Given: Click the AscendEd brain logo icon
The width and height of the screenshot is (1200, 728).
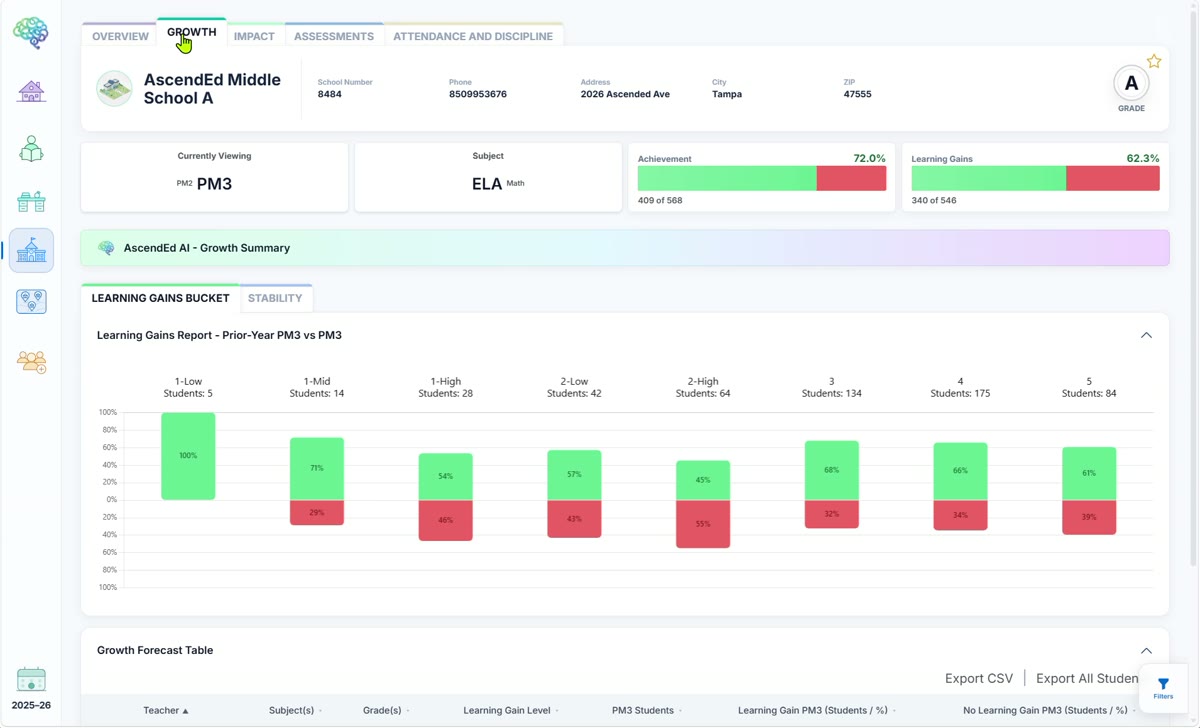Looking at the screenshot, I should [x=31, y=33].
